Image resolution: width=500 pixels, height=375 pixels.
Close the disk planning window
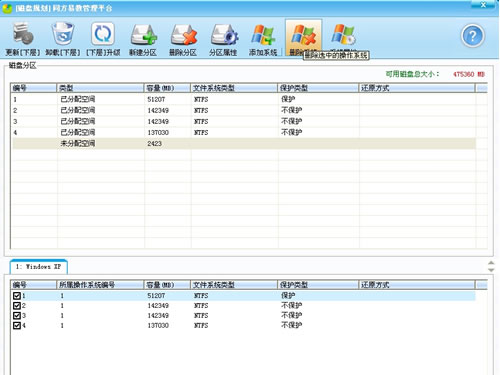pos(483,4)
